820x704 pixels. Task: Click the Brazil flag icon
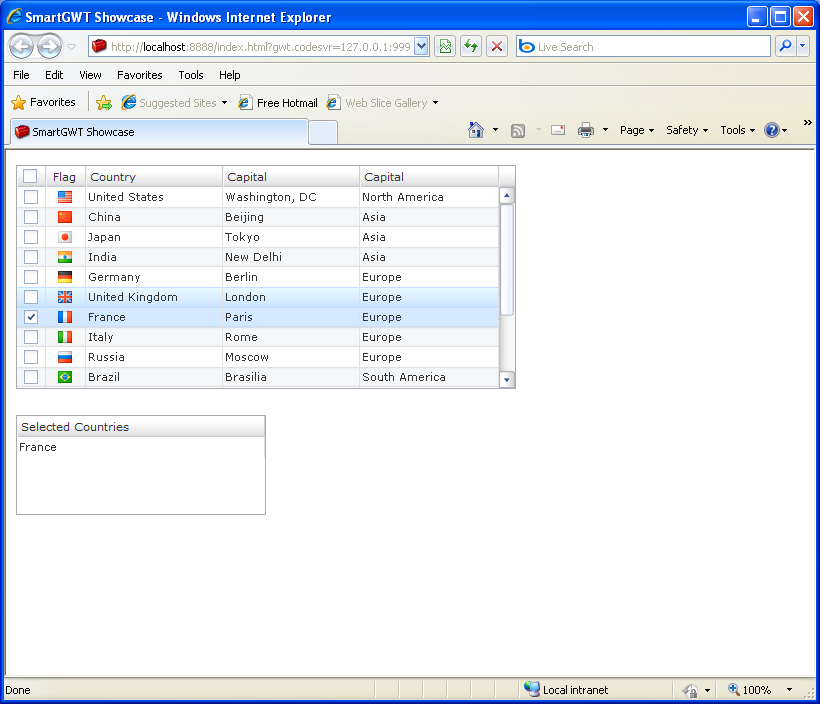pos(65,377)
